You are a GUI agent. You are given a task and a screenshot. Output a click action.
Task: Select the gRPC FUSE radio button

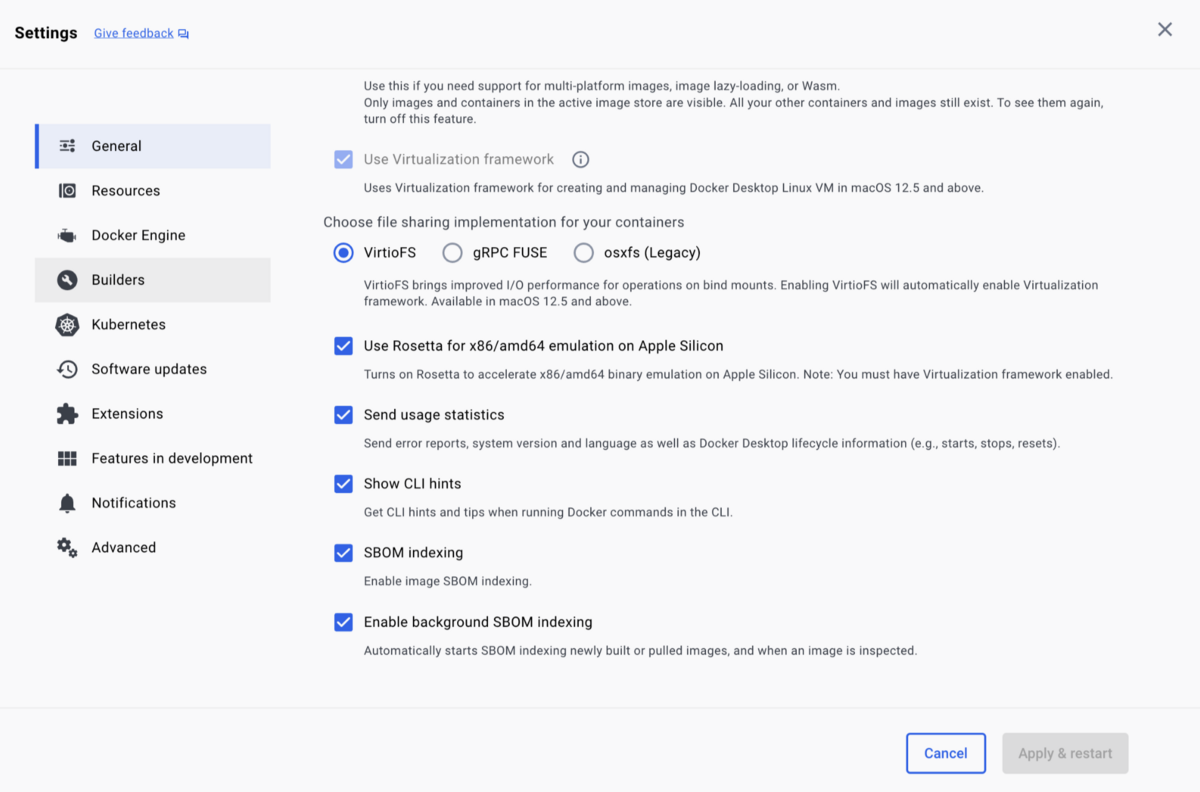[452, 253]
